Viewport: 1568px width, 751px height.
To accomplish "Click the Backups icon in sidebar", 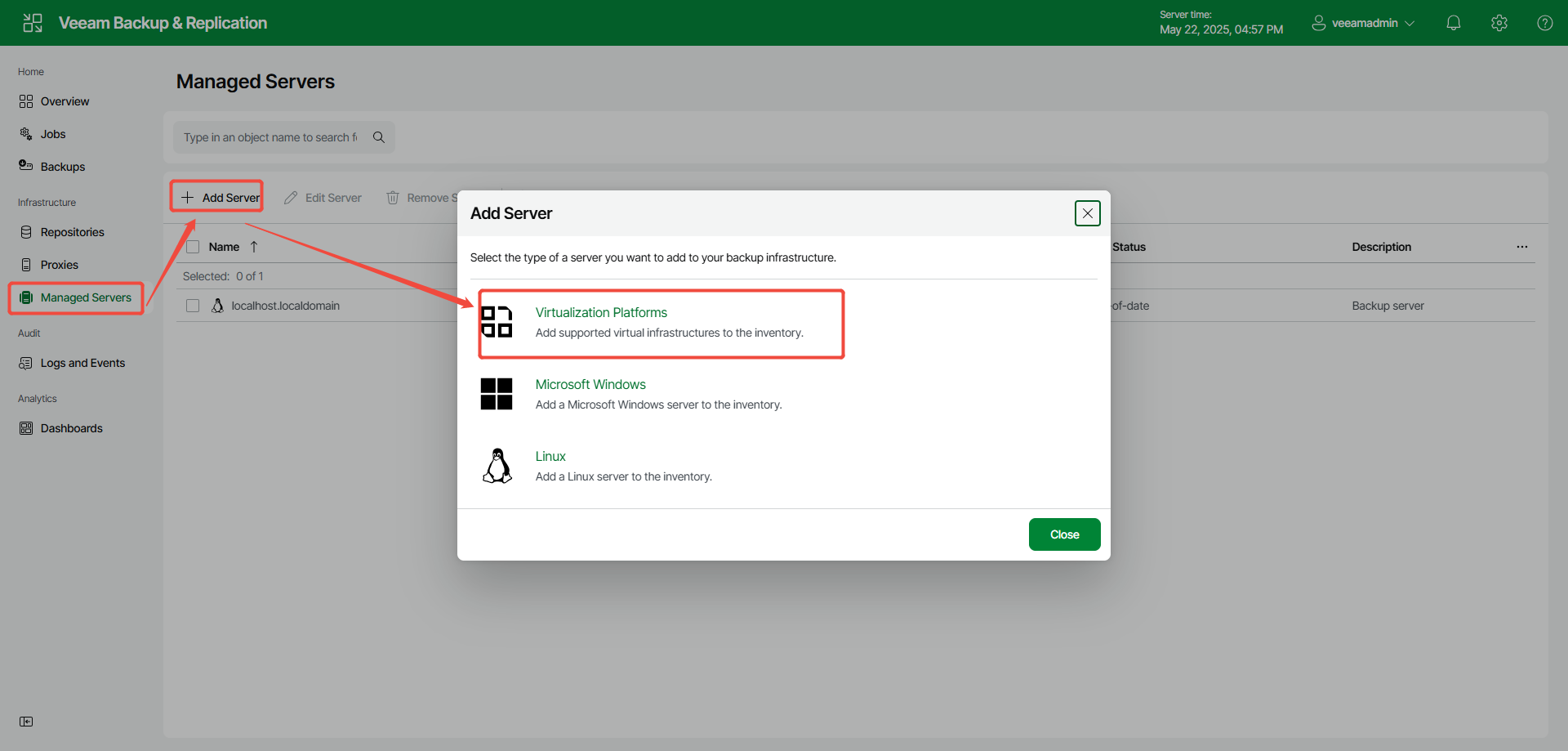I will tap(26, 166).
